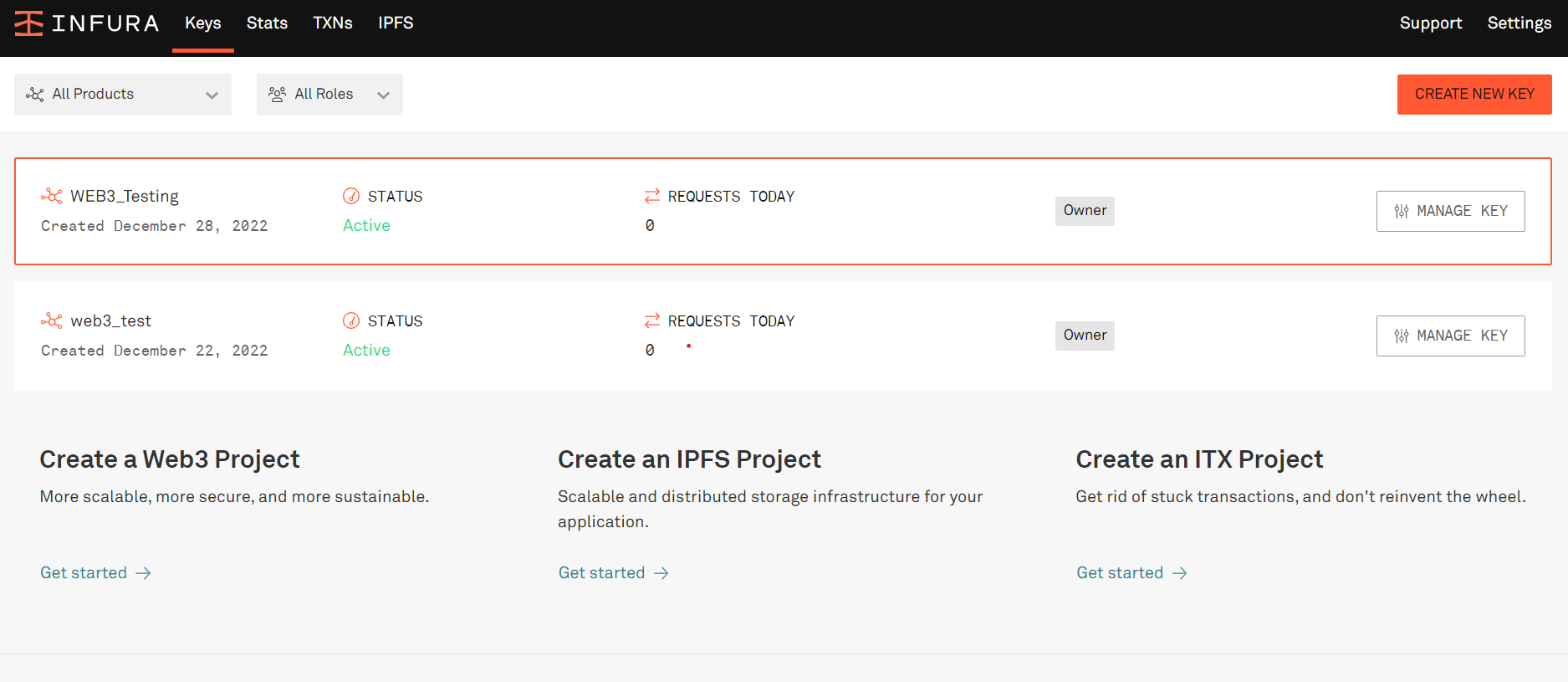The height and width of the screenshot is (682, 1568).
Task: Click the Owner badge for WEB3_Testing
Action: [1085, 211]
